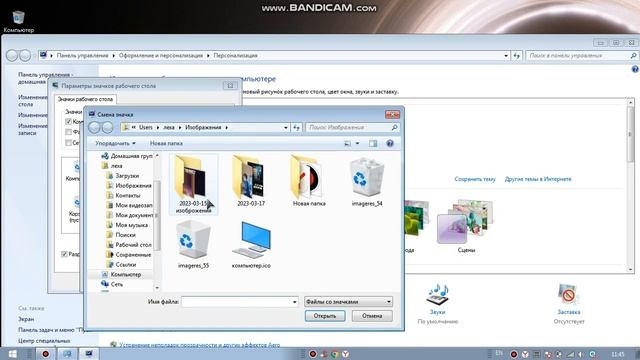Click the taskbar clock showing 11:45
The height and width of the screenshot is (360, 640).
point(618,354)
